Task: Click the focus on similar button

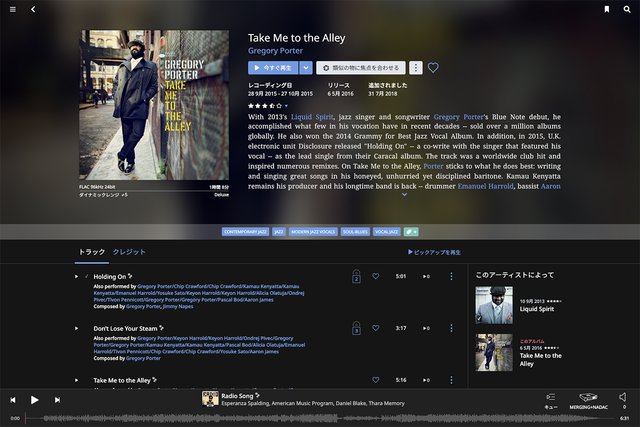Action: [361, 68]
